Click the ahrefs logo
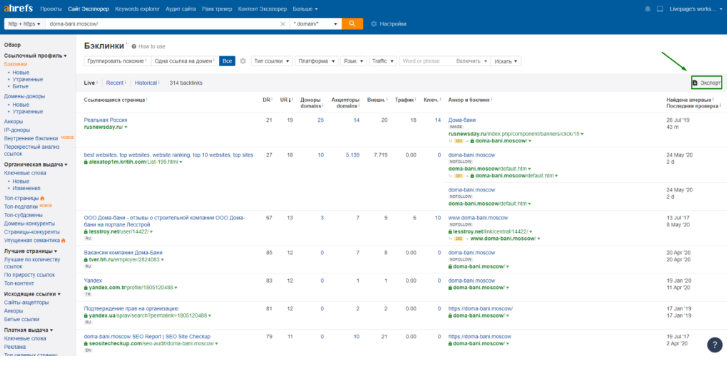The width and height of the screenshot is (727, 377). click(x=19, y=8)
